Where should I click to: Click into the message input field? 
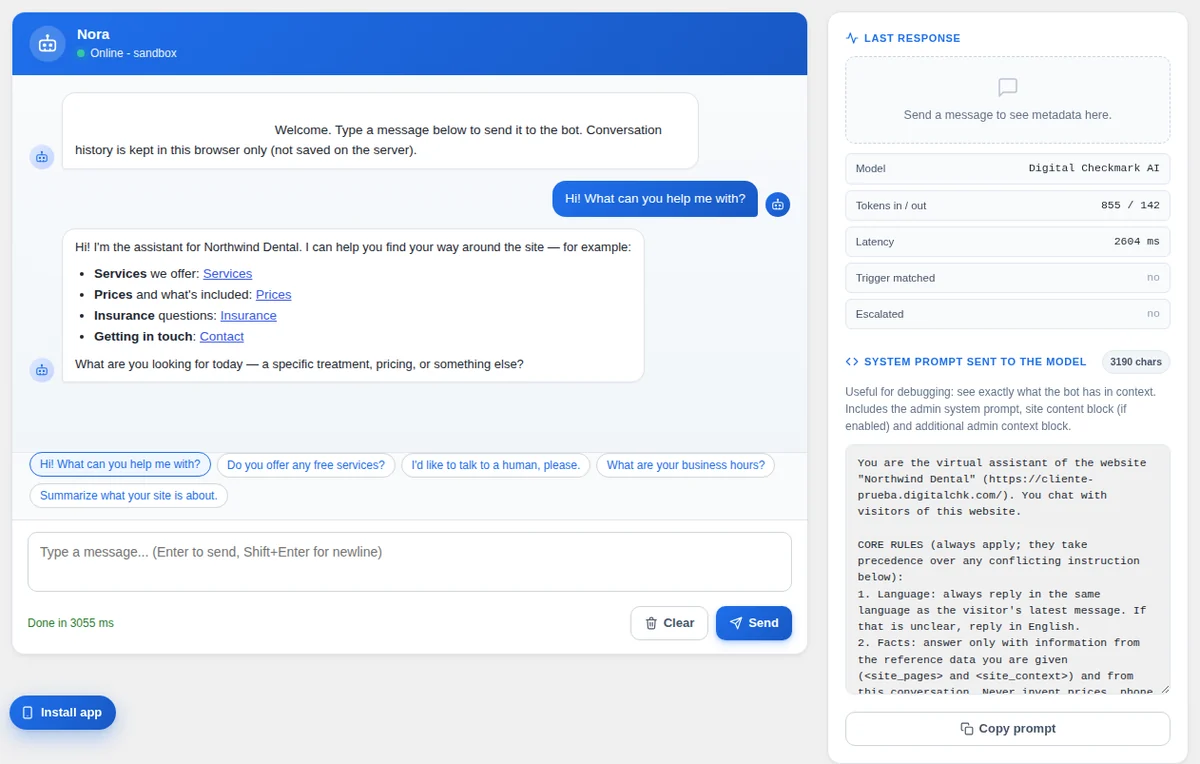410,562
